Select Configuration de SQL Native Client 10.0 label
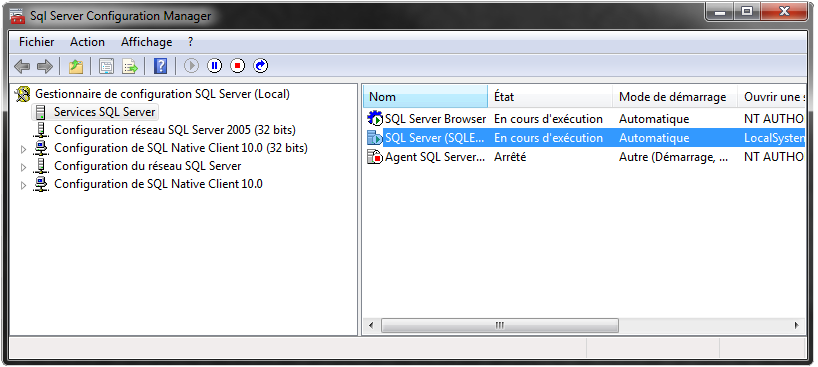This screenshot has height=367, width=818. (158, 184)
